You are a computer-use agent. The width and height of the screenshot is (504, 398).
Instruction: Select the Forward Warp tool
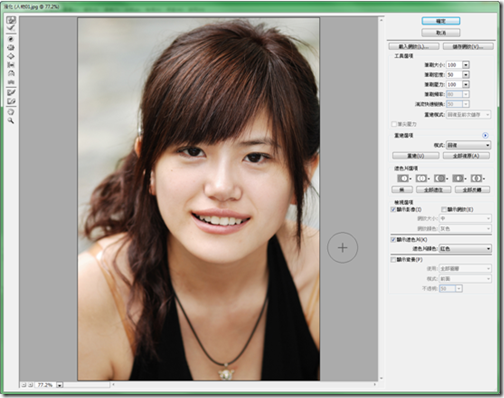coord(11,20)
